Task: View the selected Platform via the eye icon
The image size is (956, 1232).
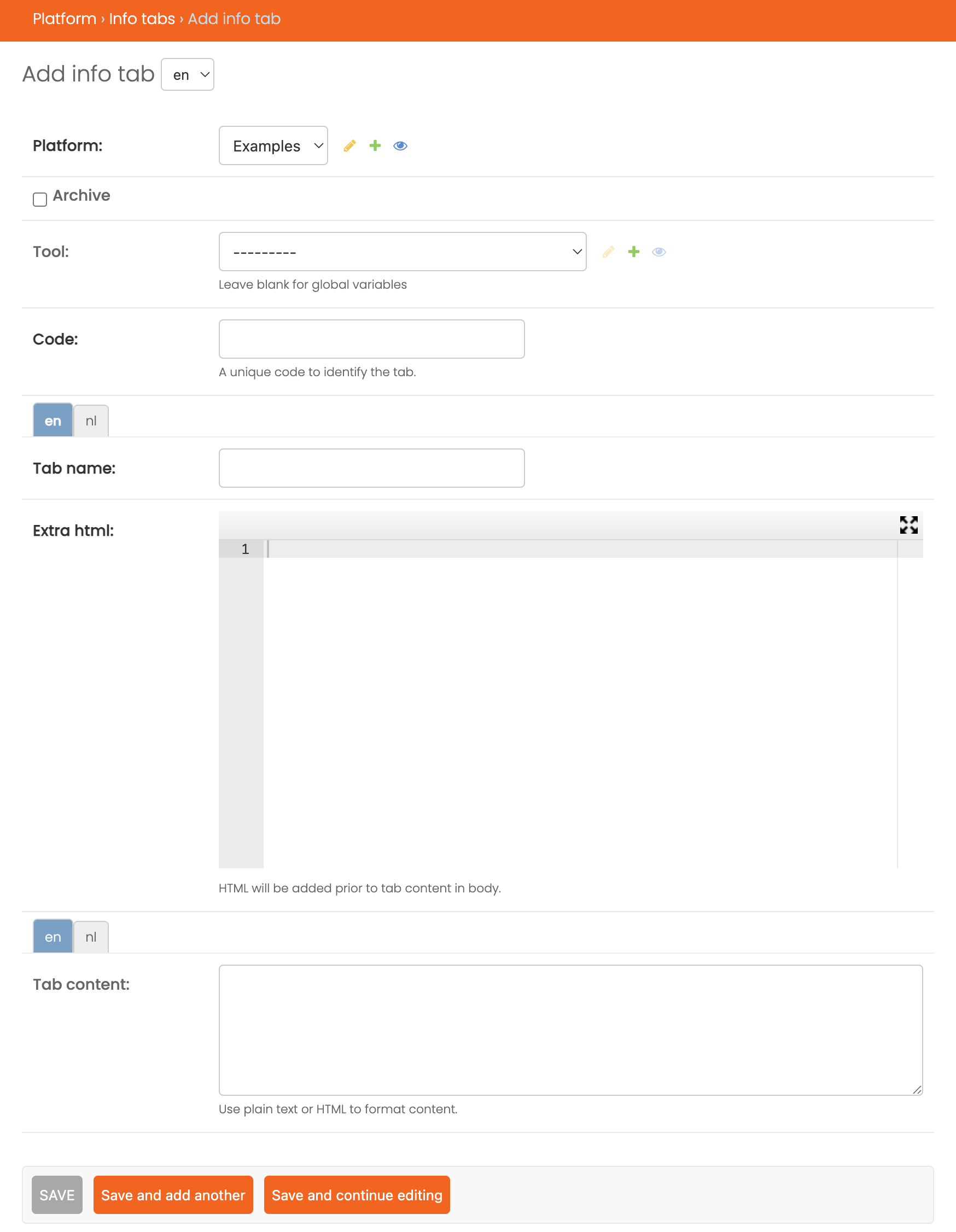Action: tap(400, 145)
